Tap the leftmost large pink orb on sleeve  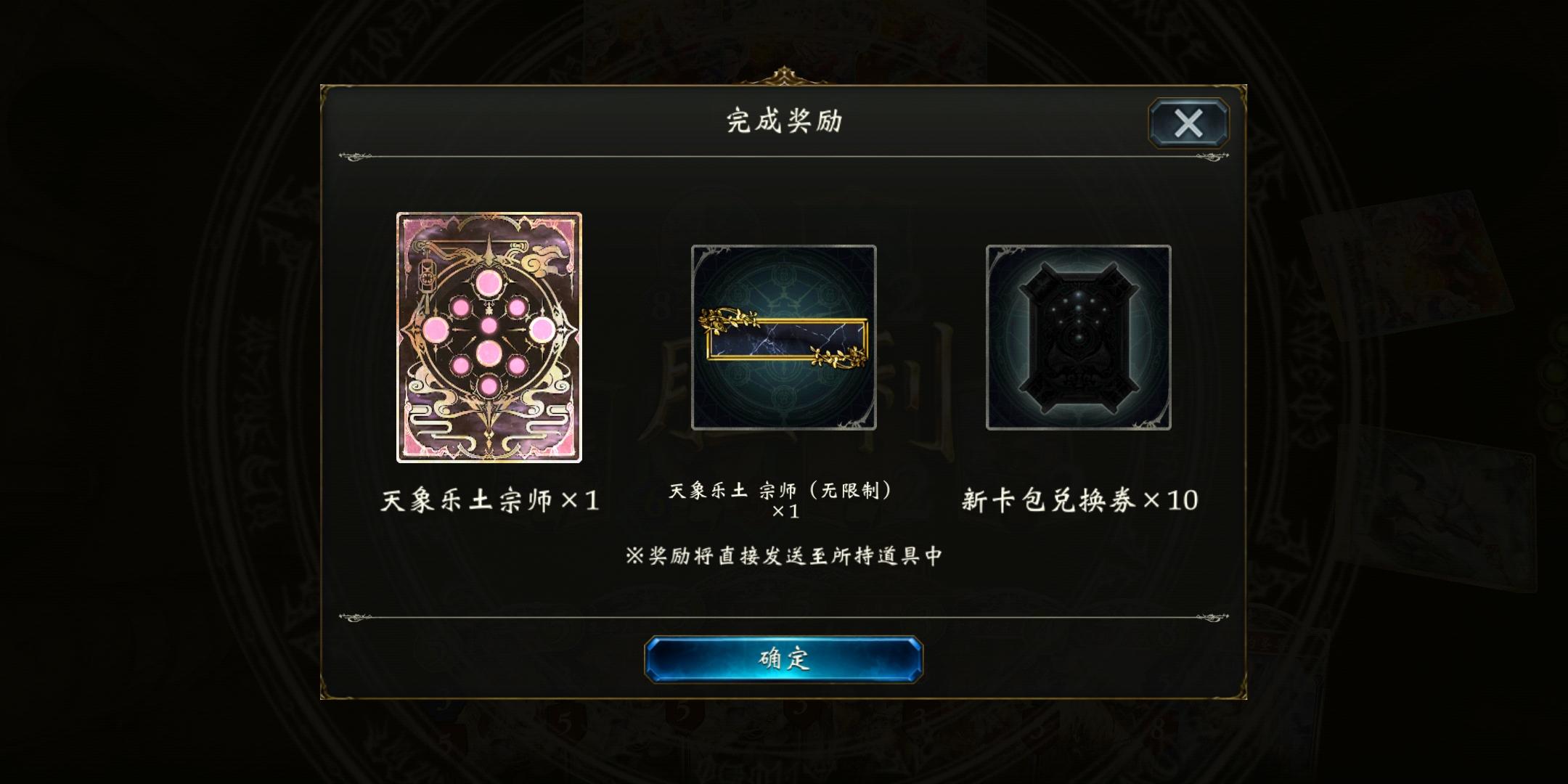436,330
